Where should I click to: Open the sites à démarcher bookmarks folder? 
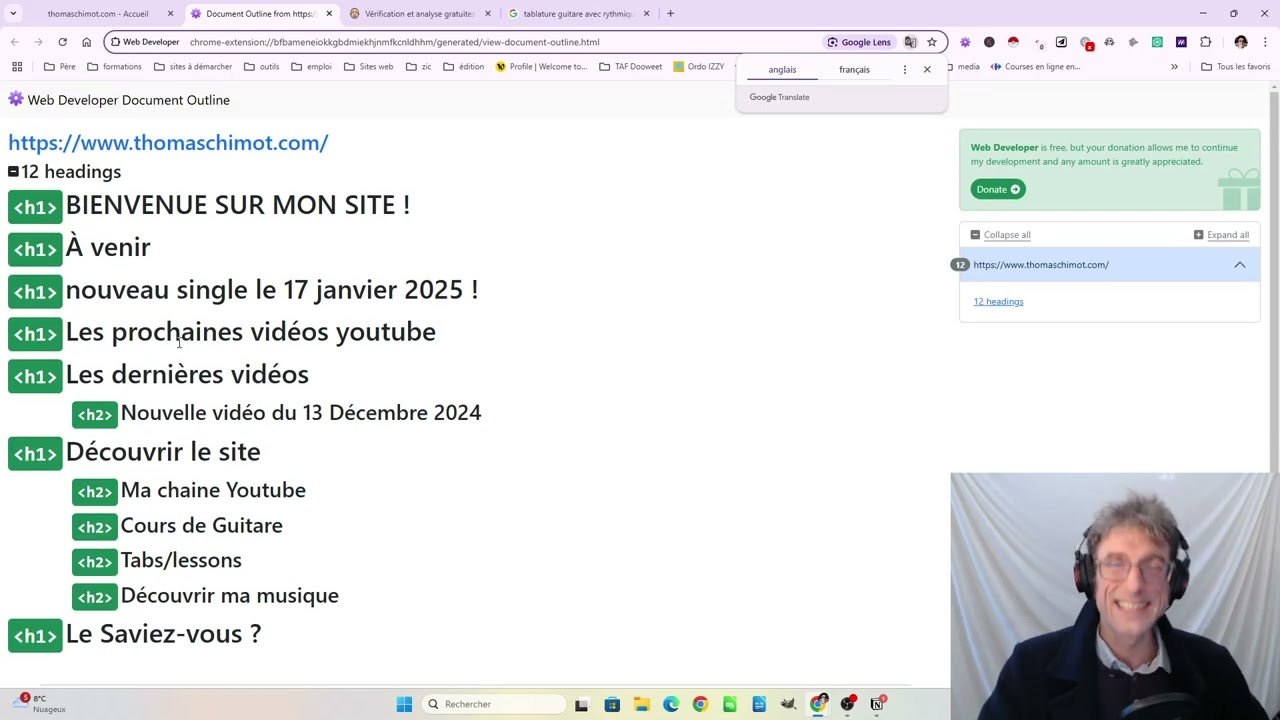[x=193, y=67]
